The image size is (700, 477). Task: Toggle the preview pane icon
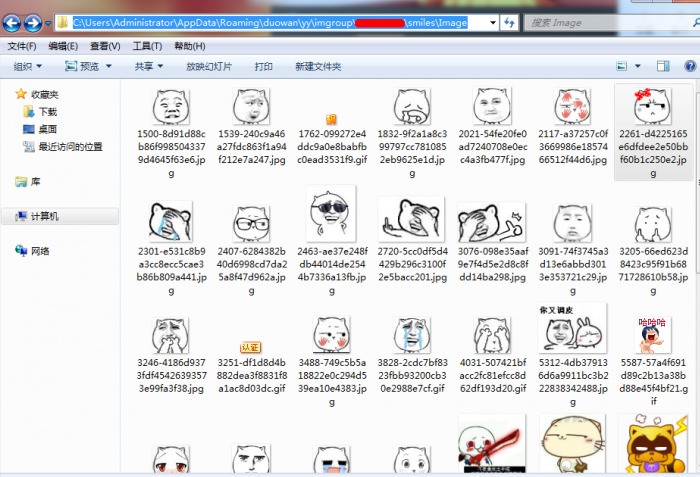[x=663, y=67]
